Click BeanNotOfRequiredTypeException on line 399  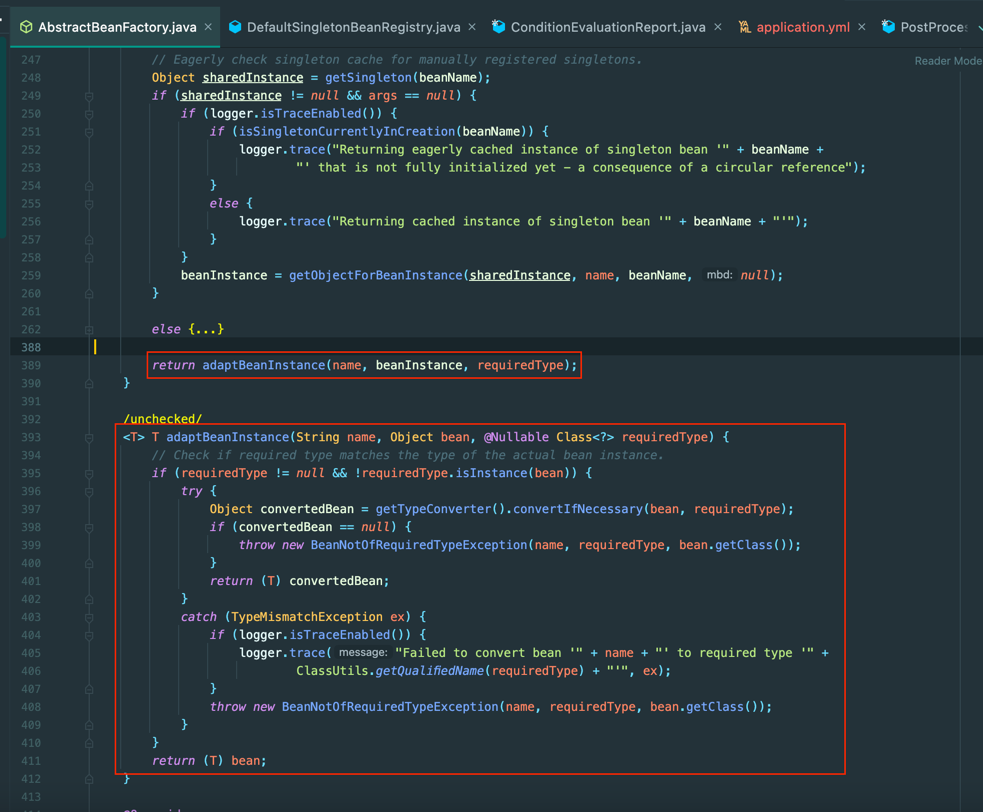pos(419,545)
